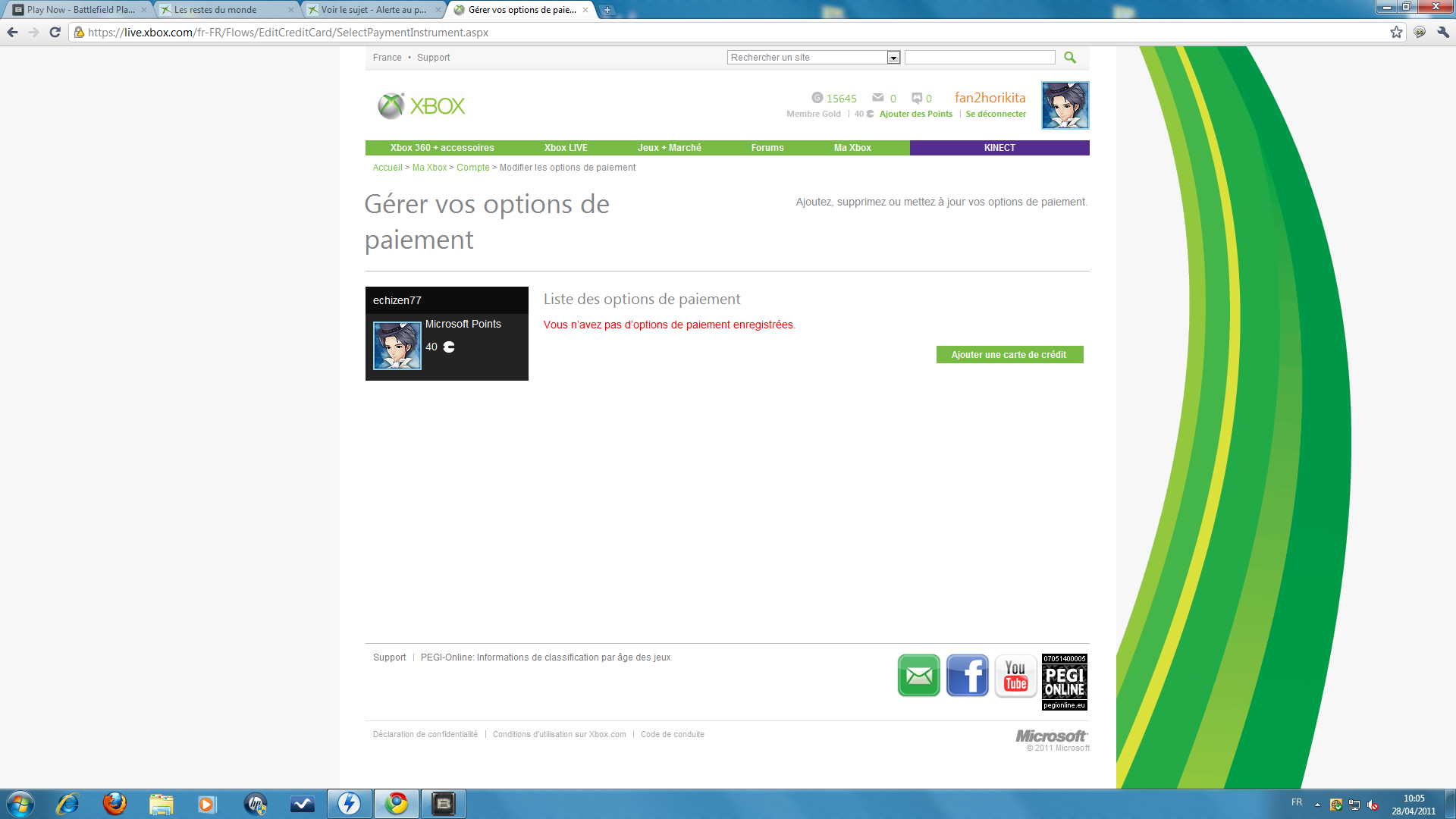Image resolution: width=1456 pixels, height=819 pixels.
Task: Click Ajouter une carte de crédit
Action: tap(1010, 354)
